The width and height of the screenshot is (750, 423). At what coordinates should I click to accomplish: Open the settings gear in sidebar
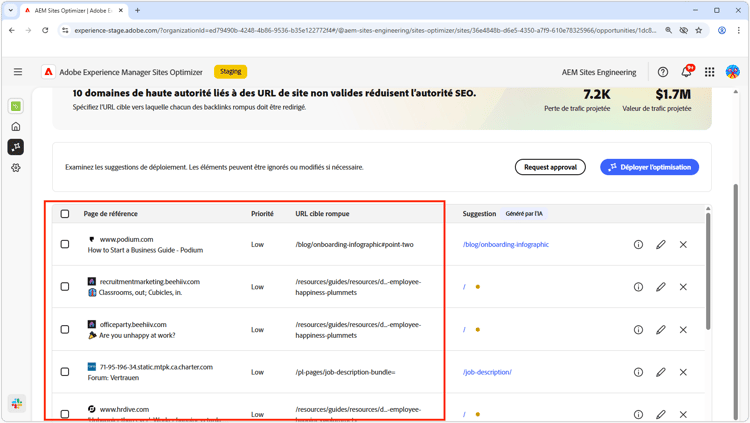[16, 168]
